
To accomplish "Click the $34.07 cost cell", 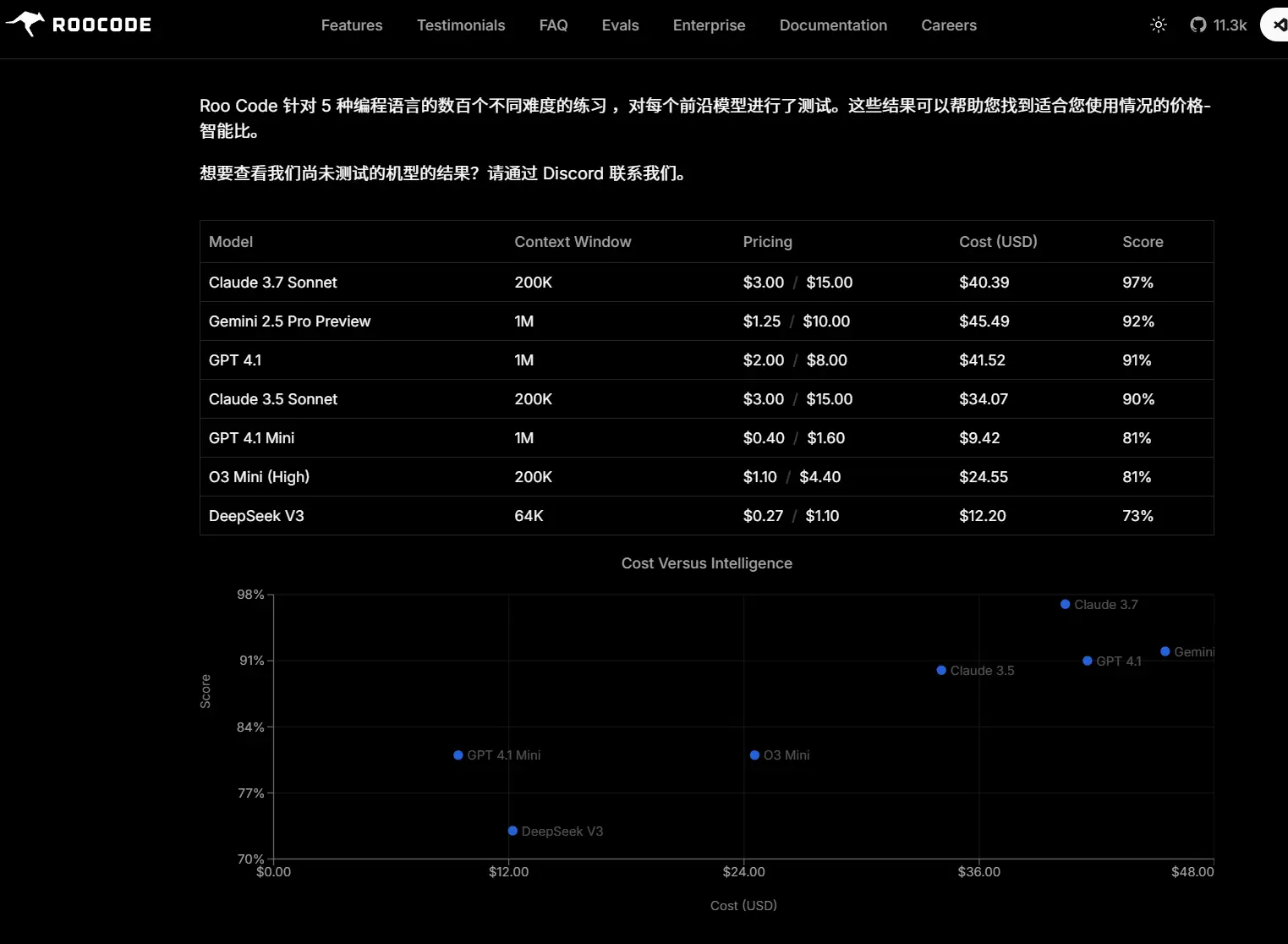I will [984, 399].
